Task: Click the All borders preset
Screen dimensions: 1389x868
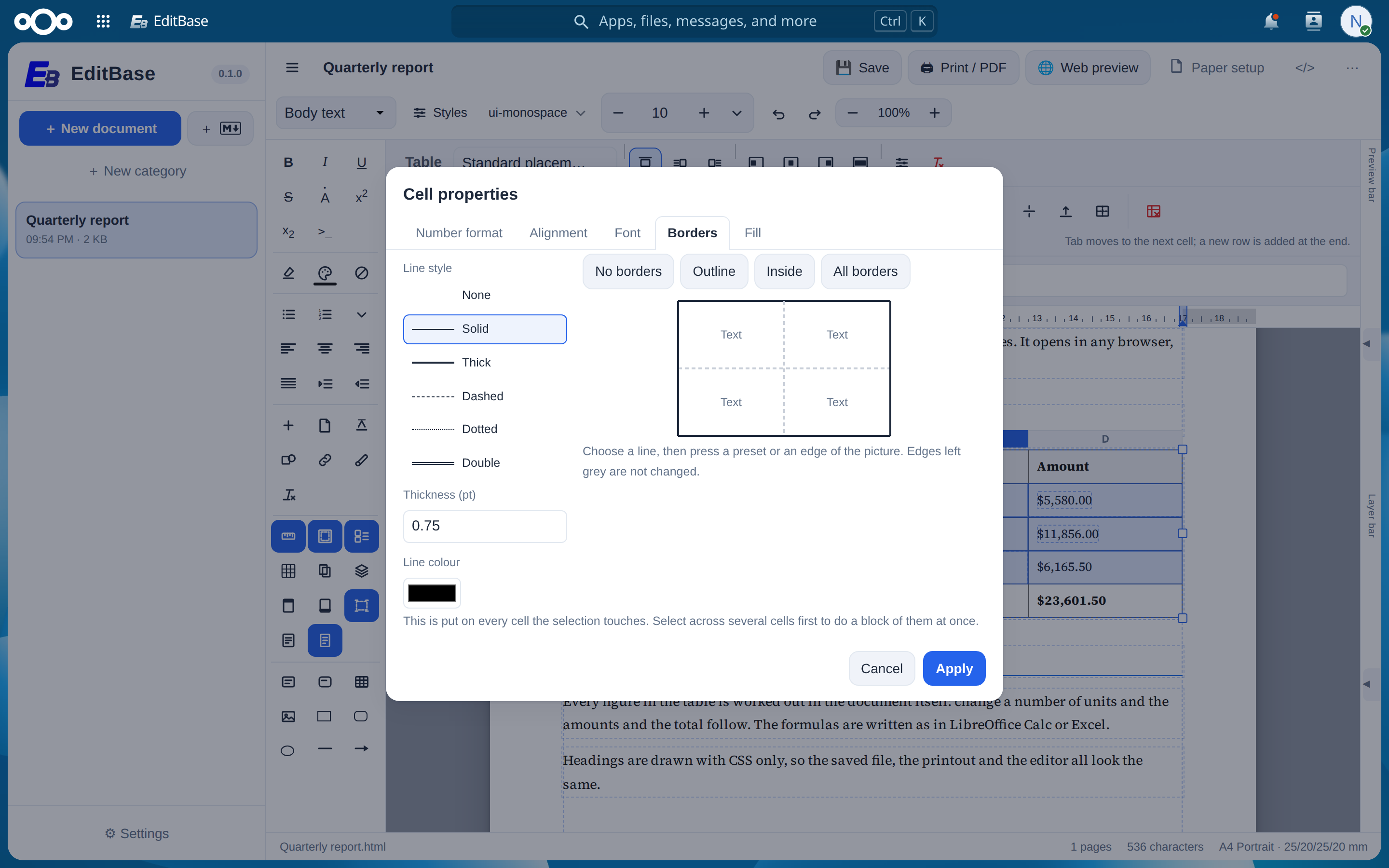Action: pyautogui.click(x=865, y=271)
